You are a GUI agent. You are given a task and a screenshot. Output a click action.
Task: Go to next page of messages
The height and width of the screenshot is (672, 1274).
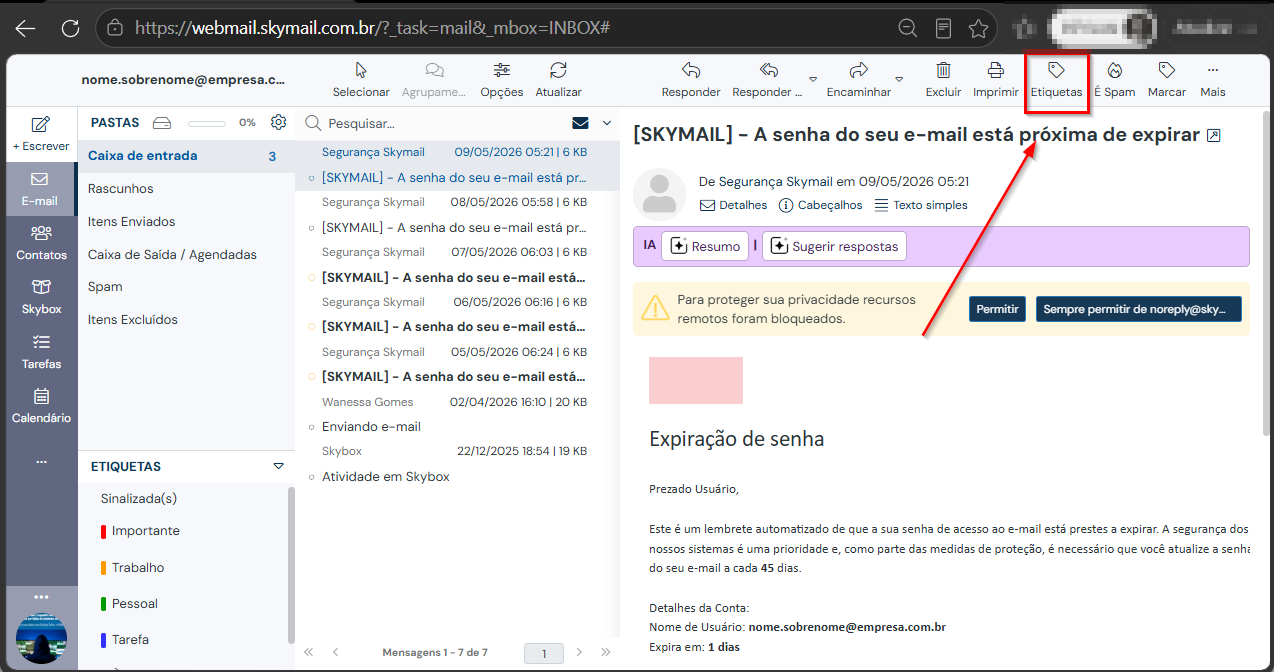pyautogui.click(x=579, y=652)
